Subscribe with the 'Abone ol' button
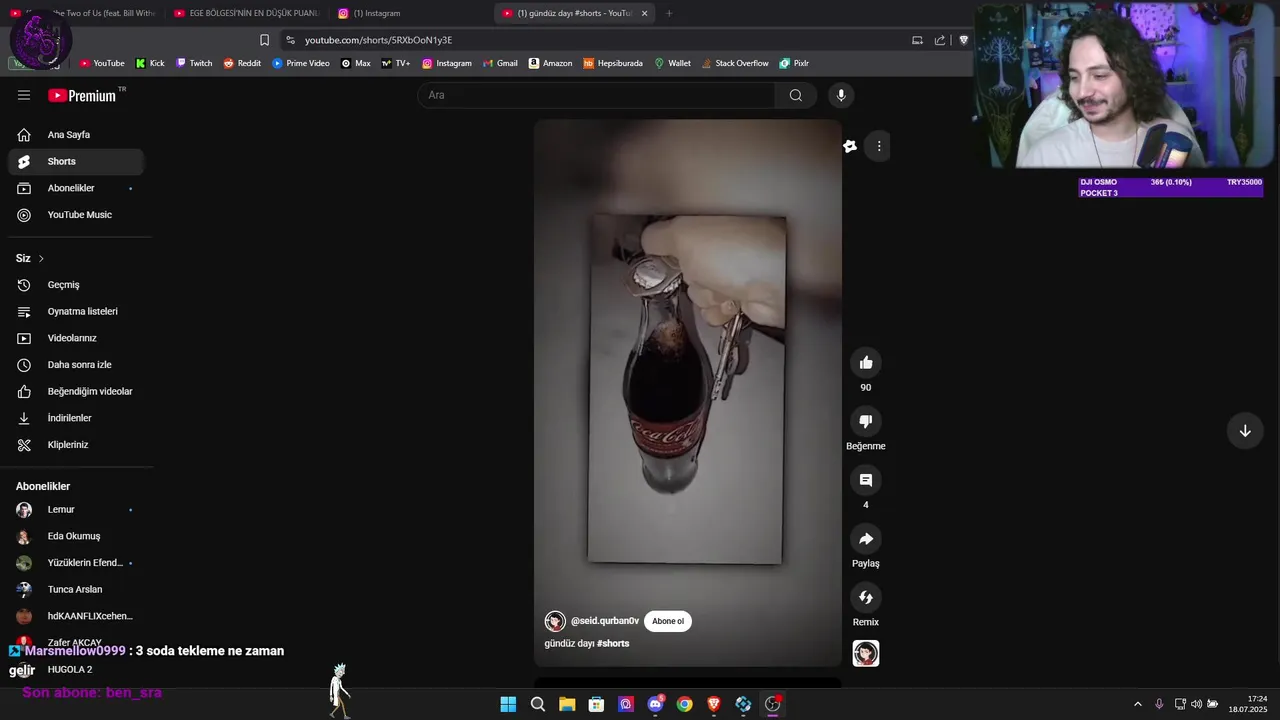The width and height of the screenshot is (1280, 720). point(668,621)
